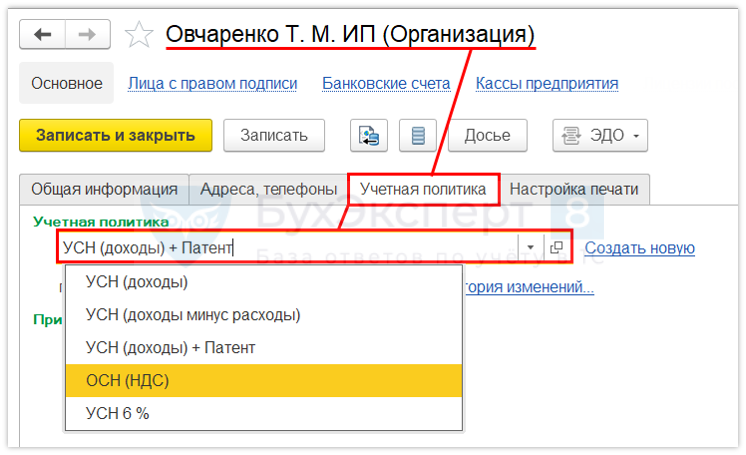Open the История изменений link
Image resolution: width=746 pixels, height=455 pixels.
coord(530,287)
